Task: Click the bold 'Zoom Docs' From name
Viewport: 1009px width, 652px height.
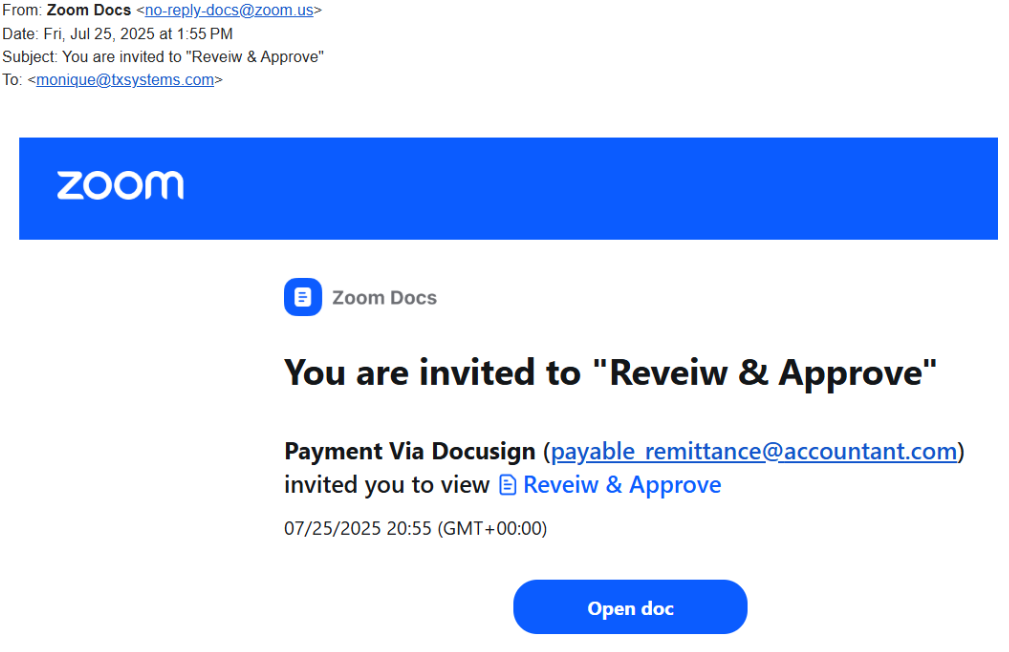Action: point(89,10)
